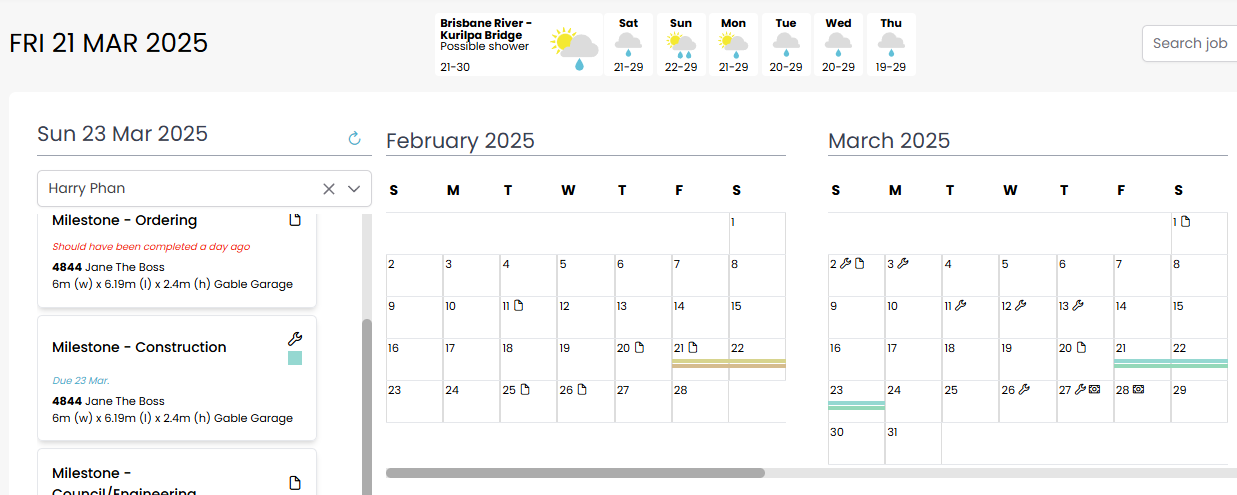Click the document icon on February 11
Screen dimensions: 1237x495
(x=520, y=306)
